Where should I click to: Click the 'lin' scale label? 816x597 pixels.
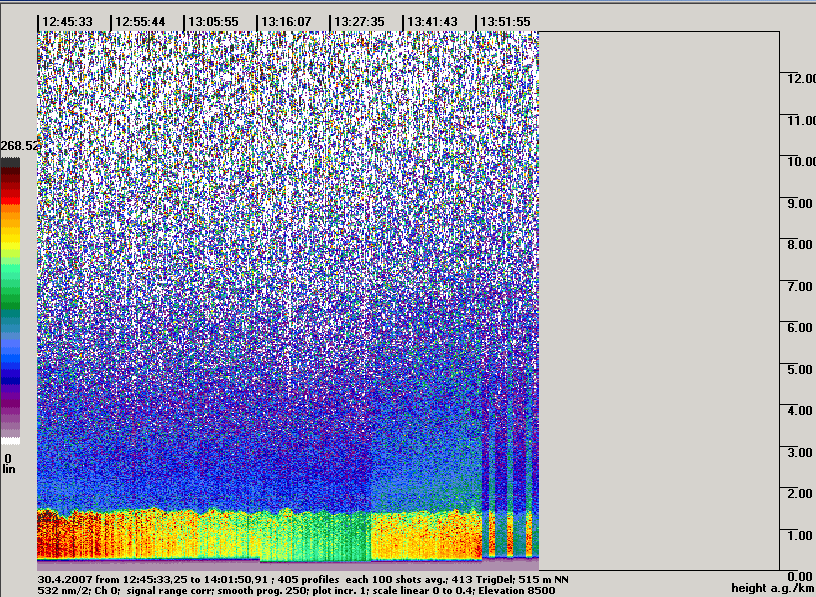(x=9, y=469)
